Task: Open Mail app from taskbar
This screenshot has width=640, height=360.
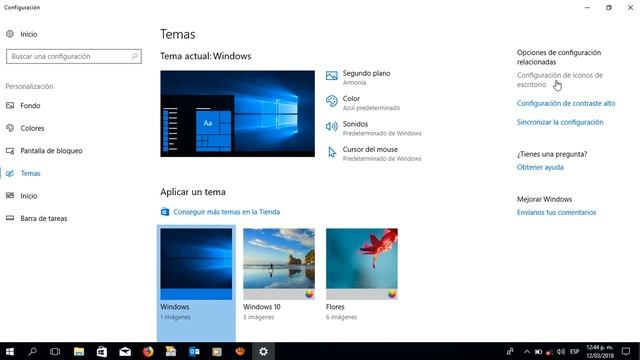Action: [125, 351]
